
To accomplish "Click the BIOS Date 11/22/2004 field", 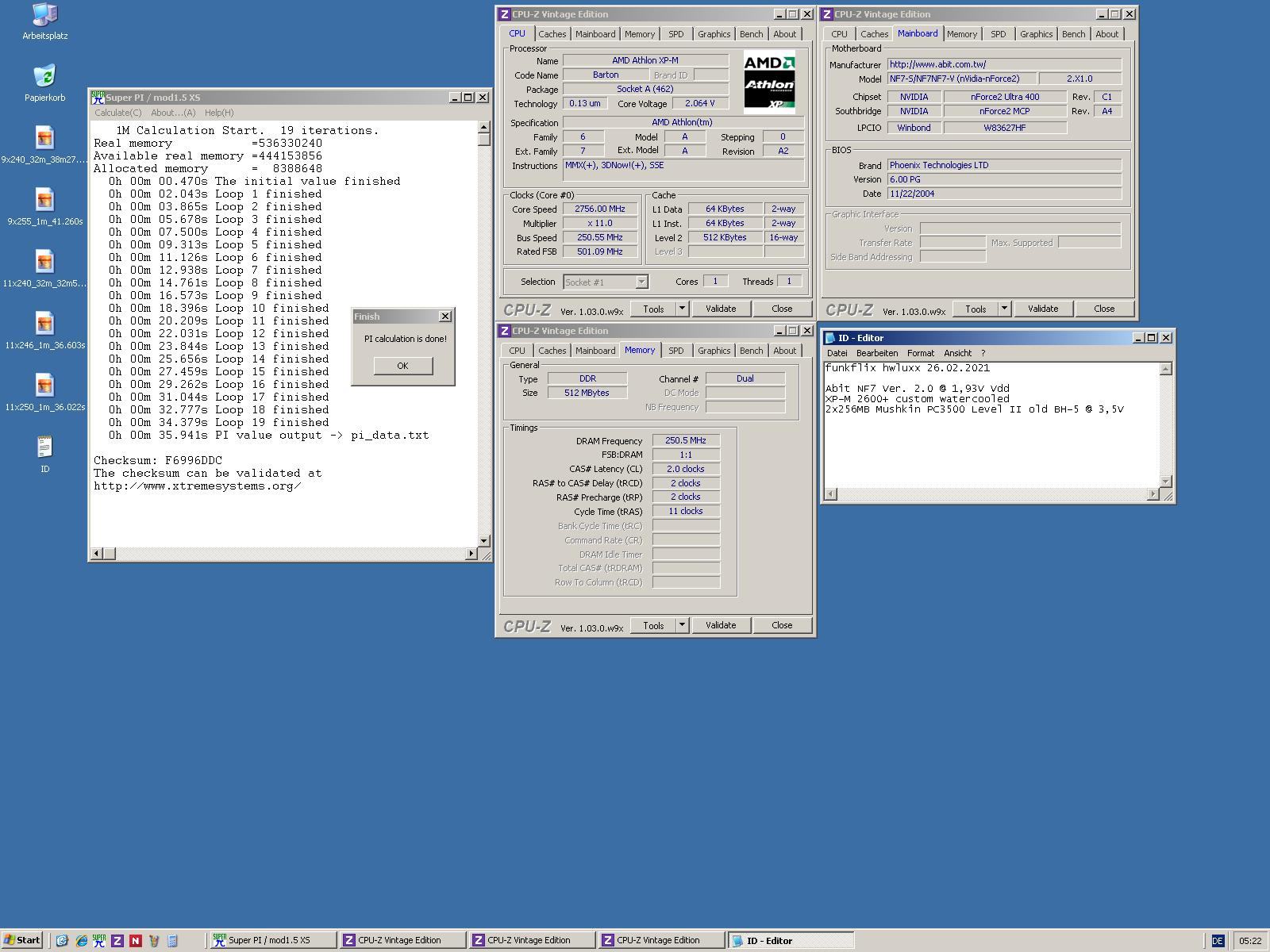I will coord(1004,194).
